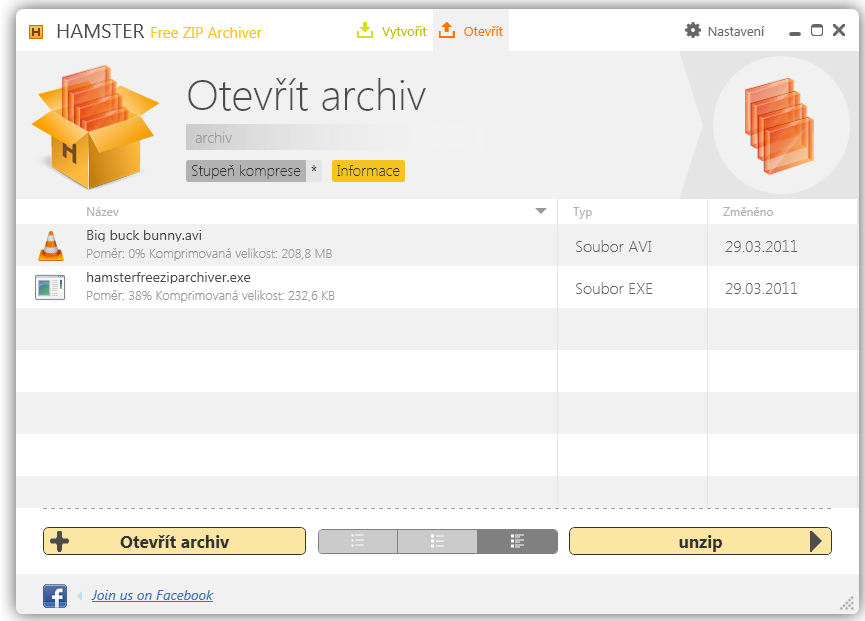Click the resize grip in the window corner
Image resolution: width=865 pixels, height=621 pixels.
click(x=847, y=604)
